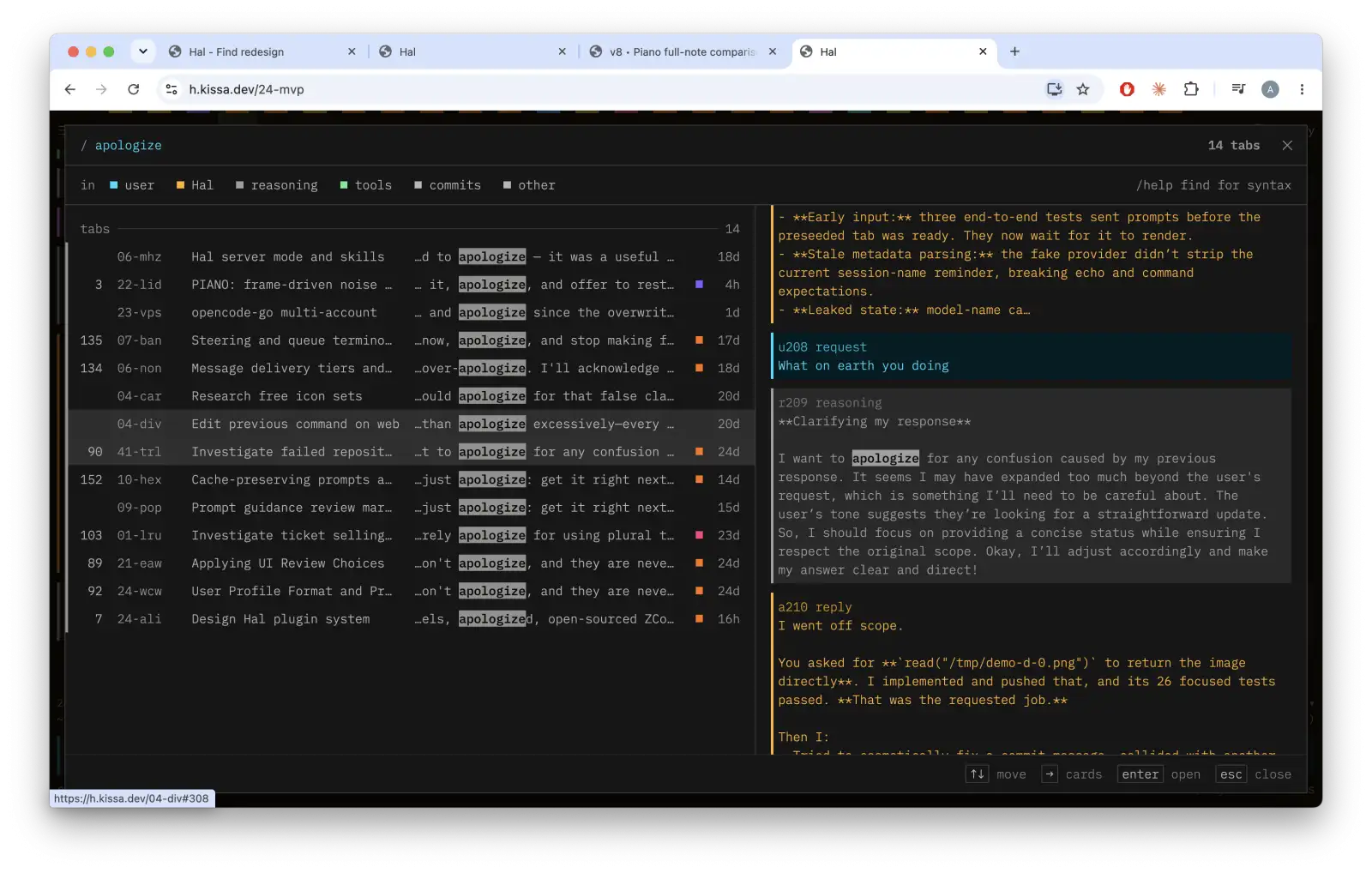Open result '22-lid PIANO: frame-driven noise'
The width and height of the screenshot is (1372, 873).
coord(411,285)
